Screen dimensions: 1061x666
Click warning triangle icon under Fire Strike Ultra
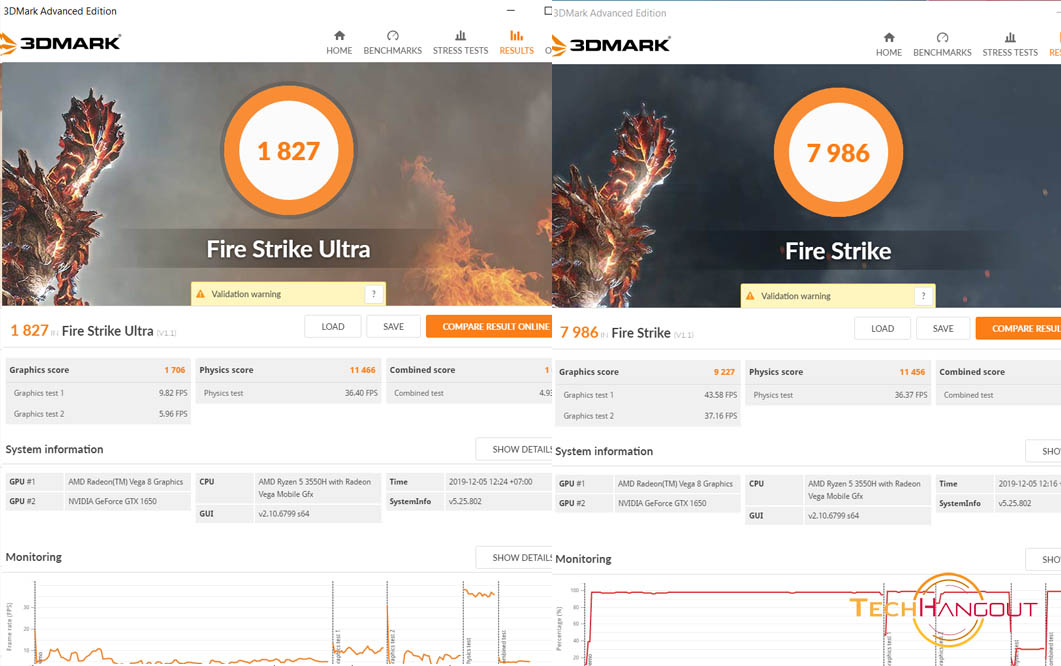pos(200,294)
